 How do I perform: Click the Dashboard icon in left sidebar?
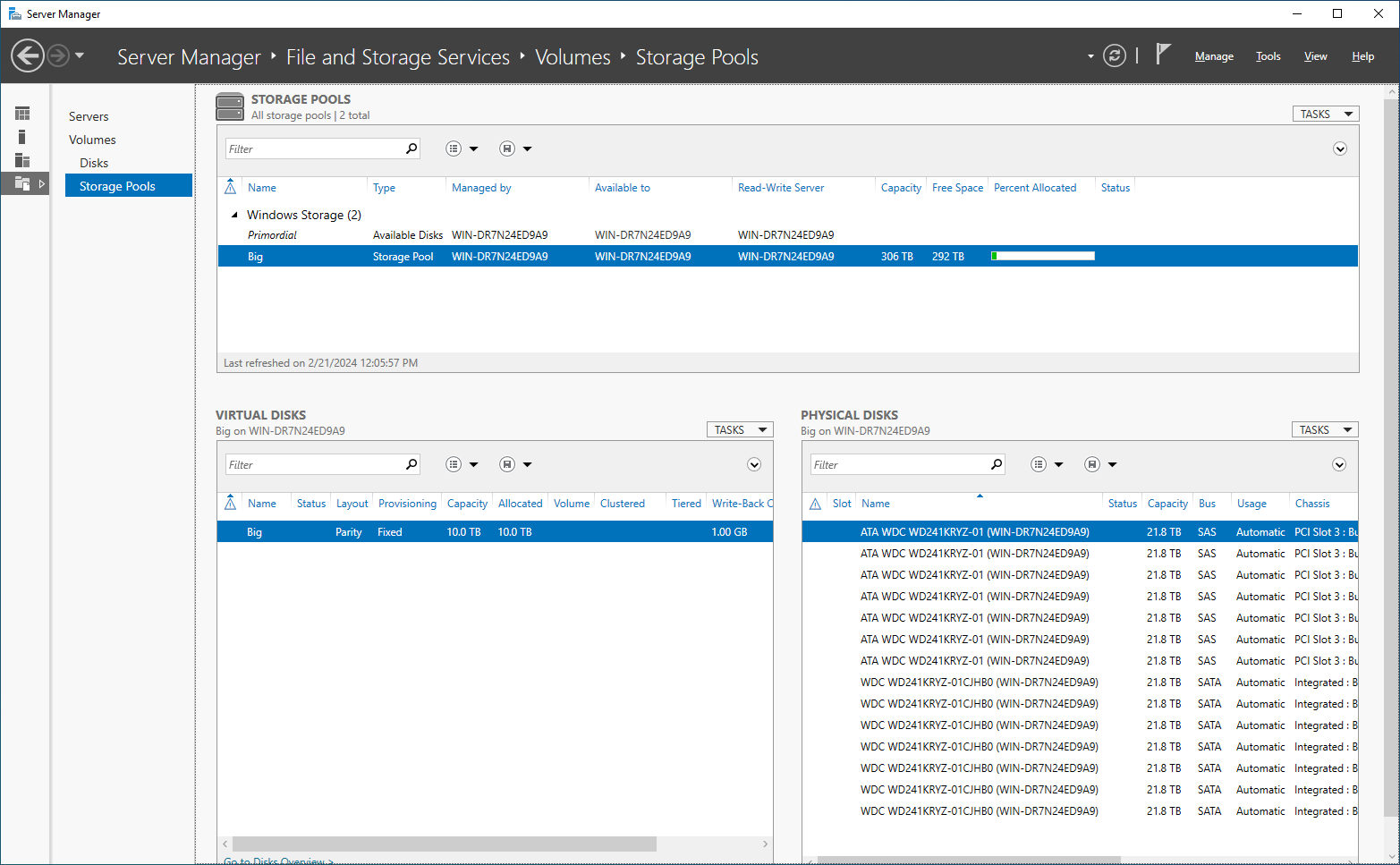coord(22,114)
